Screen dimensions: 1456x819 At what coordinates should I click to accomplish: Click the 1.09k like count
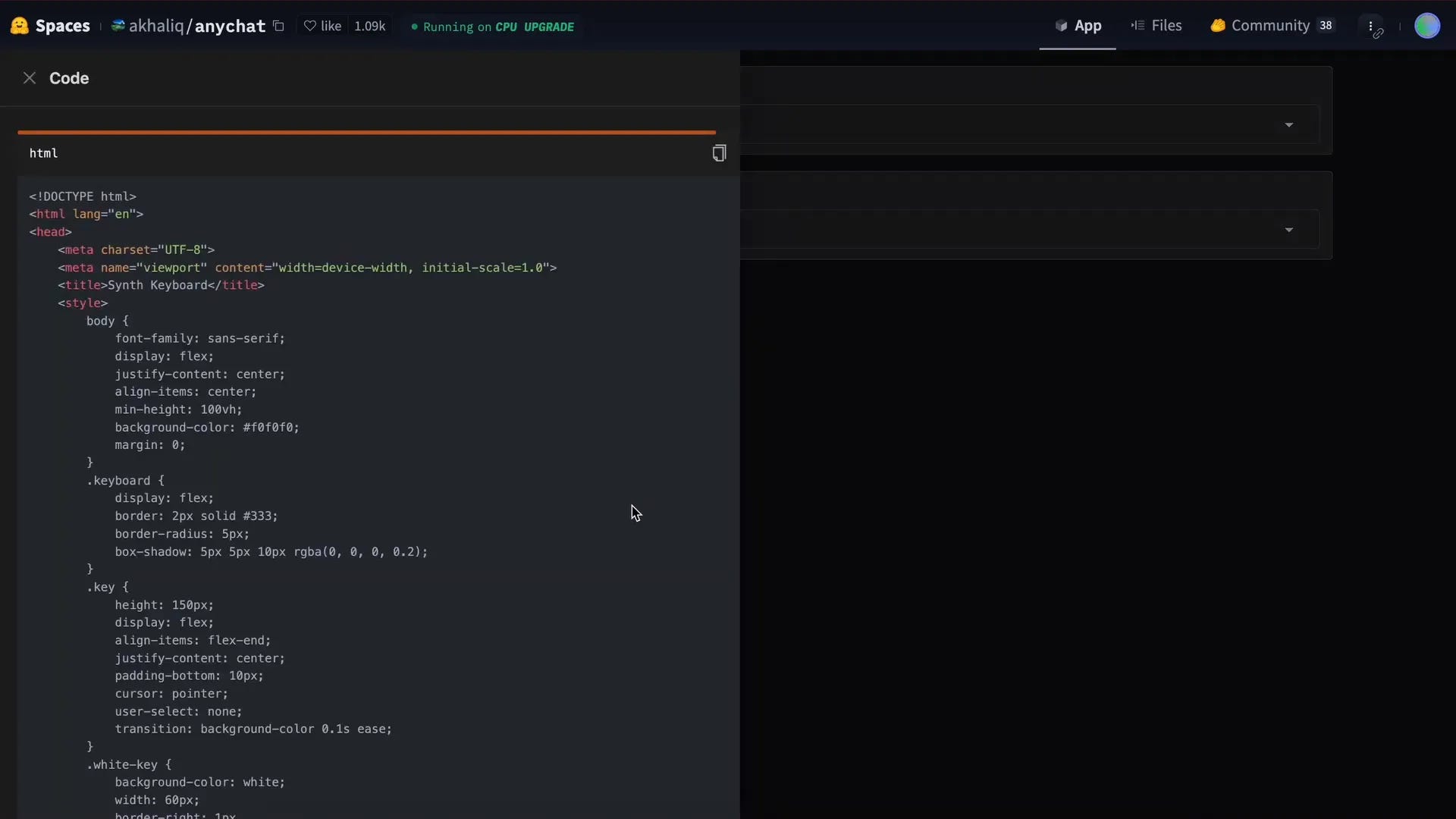click(x=370, y=25)
